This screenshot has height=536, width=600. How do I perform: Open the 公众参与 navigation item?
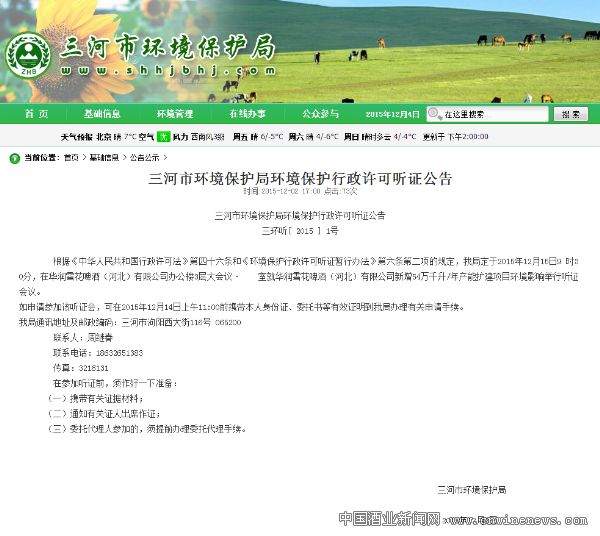click(319, 114)
